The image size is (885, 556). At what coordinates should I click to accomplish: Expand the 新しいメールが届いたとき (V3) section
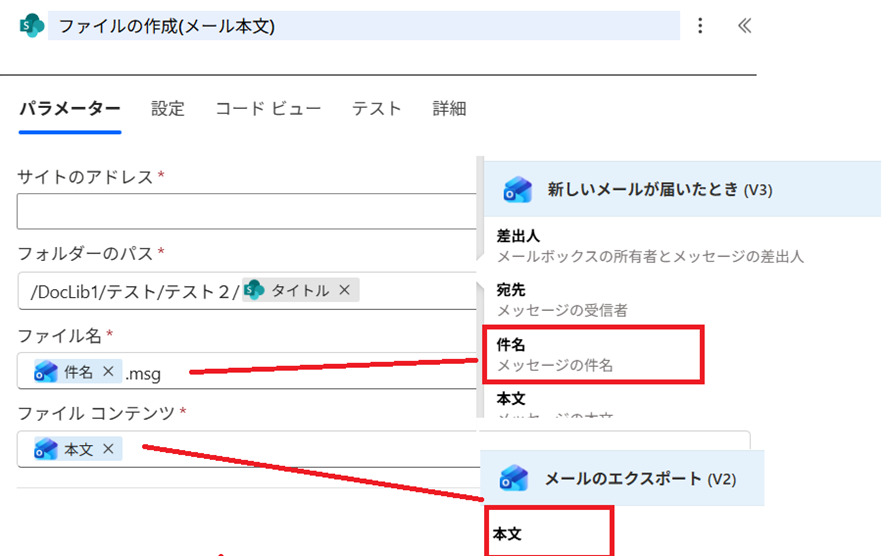click(x=659, y=189)
